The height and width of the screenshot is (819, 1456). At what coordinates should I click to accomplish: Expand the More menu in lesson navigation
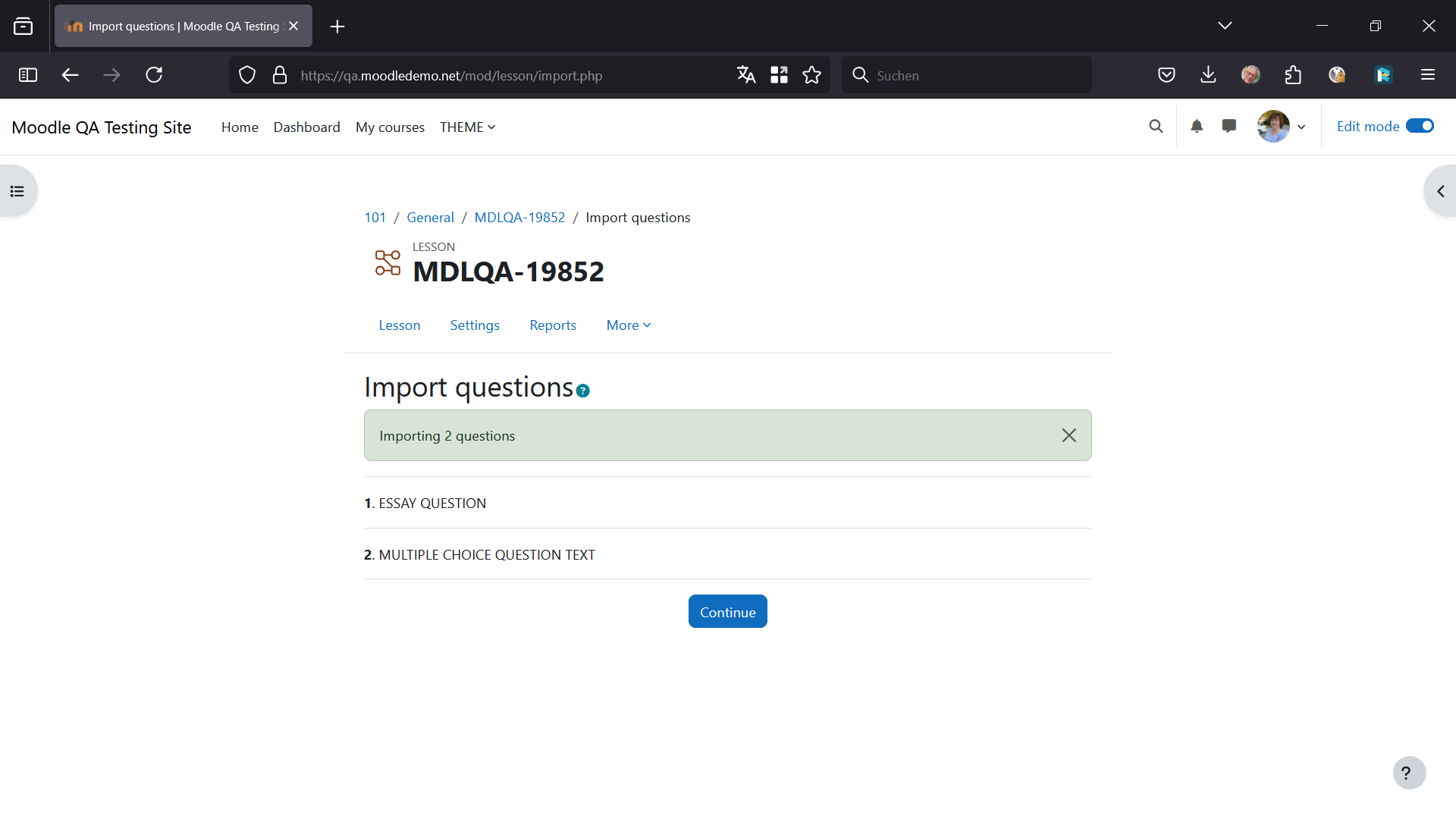(629, 325)
